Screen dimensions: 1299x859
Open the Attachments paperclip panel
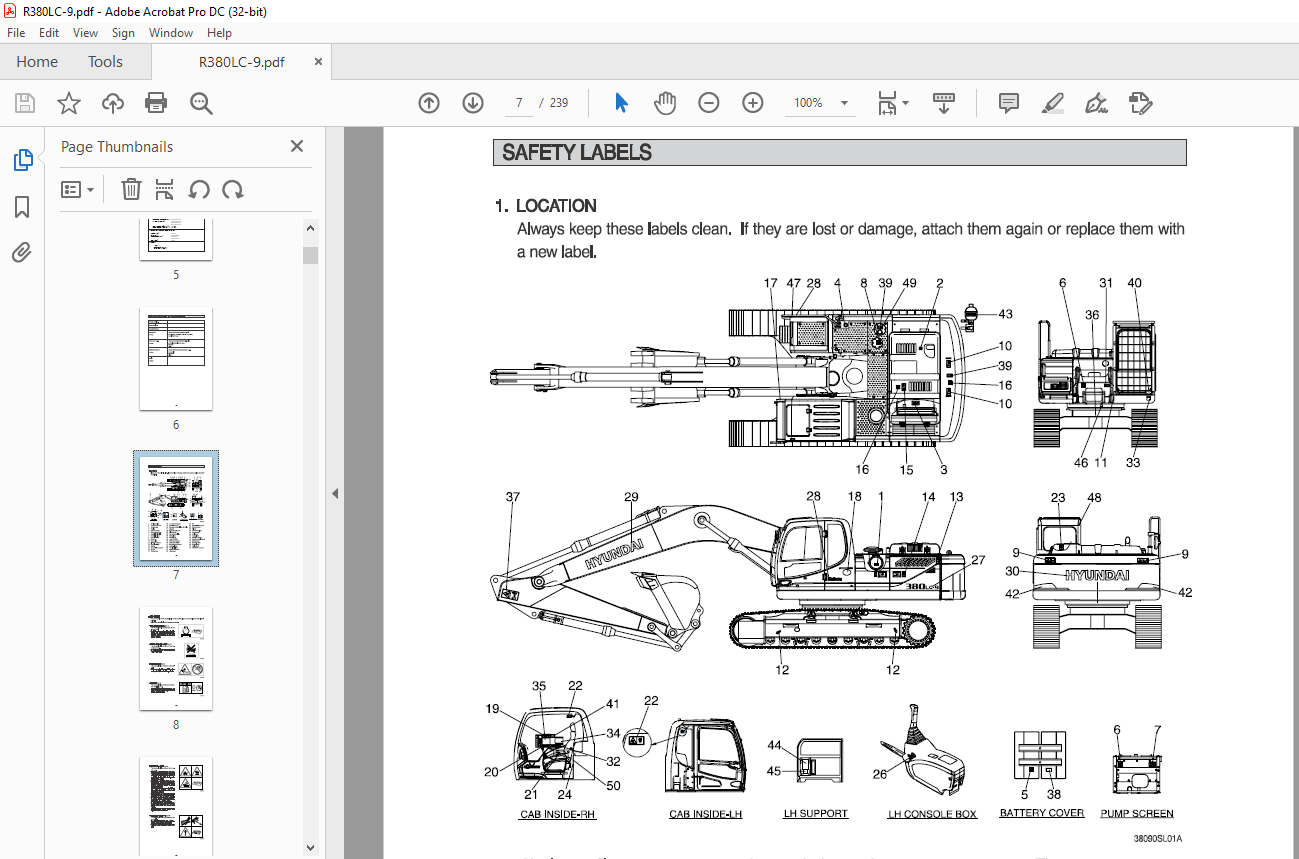pyautogui.click(x=22, y=252)
